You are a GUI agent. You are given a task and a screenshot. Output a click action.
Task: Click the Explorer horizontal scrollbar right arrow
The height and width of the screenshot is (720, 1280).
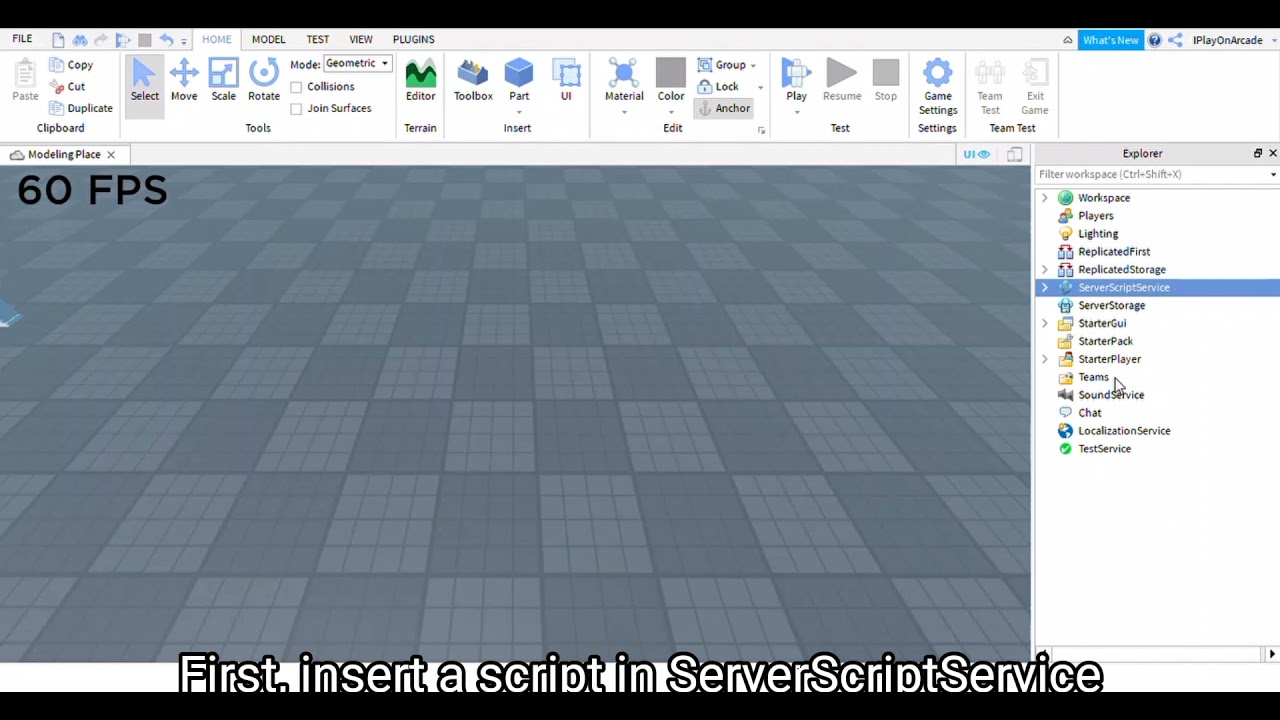1272,654
